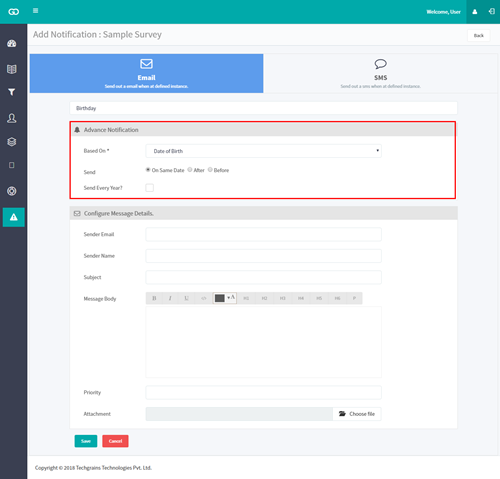Viewport: 500px width, 479px height.
Task: Switch to the Email tab
Action: pos(146,73)
